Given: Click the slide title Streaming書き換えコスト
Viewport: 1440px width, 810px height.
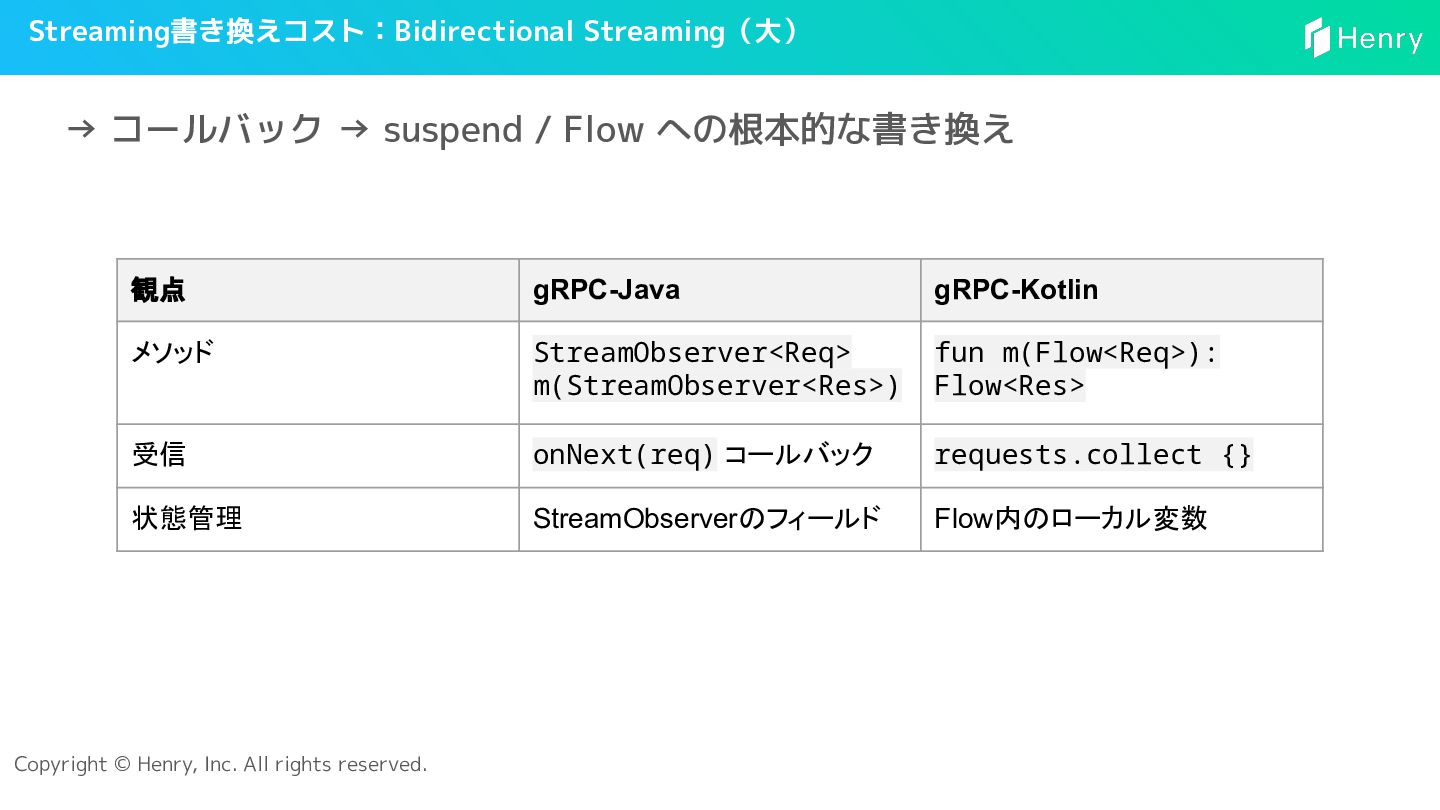Looking at the screenshot, I should 195,31.
